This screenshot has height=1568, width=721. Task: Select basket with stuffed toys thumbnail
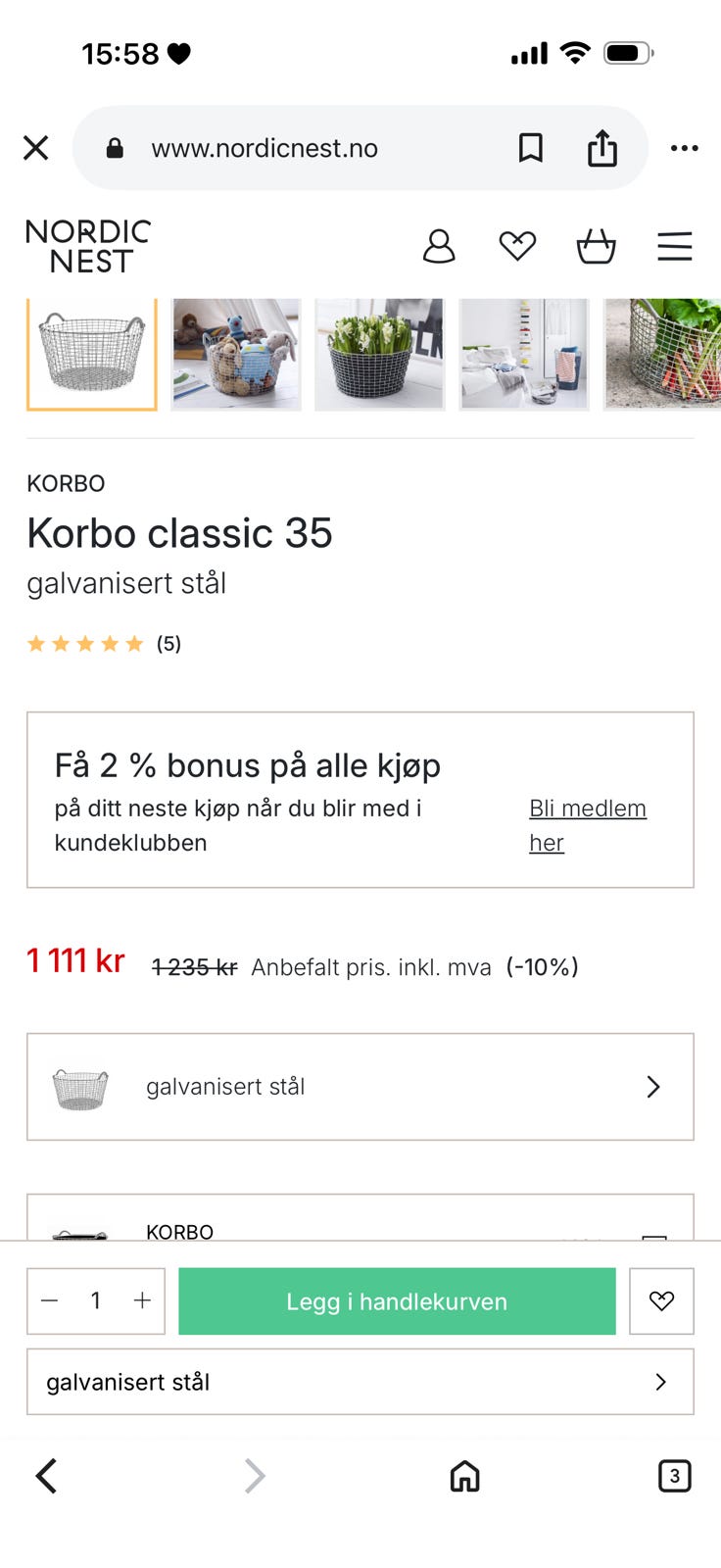(236, 354)
